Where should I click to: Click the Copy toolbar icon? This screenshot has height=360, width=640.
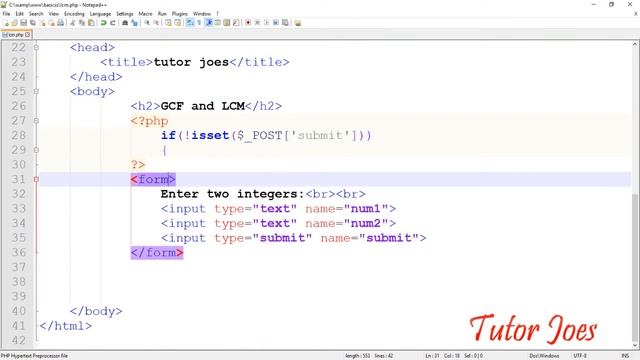click(x=82, y=23)
